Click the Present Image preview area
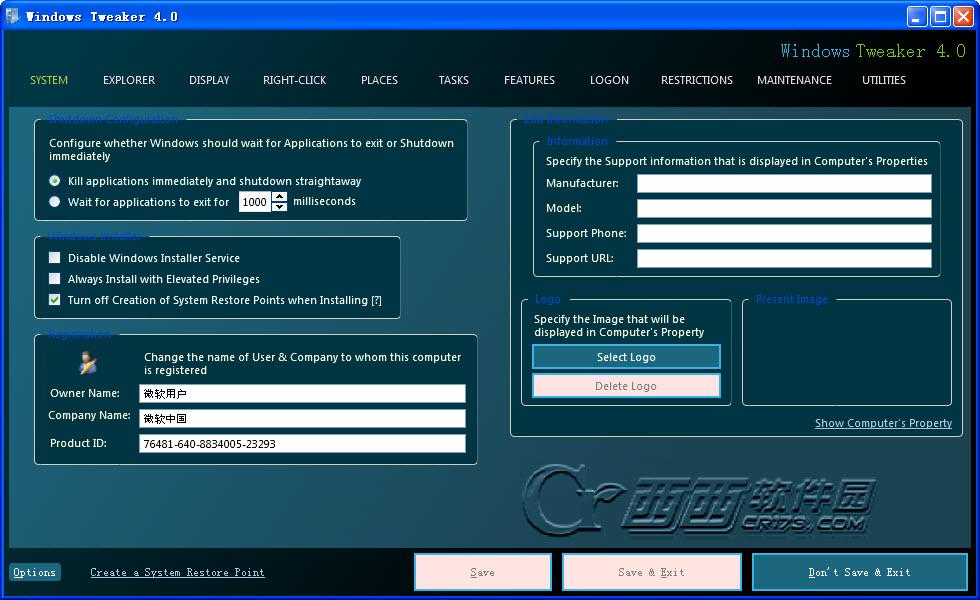 [847, 354]
